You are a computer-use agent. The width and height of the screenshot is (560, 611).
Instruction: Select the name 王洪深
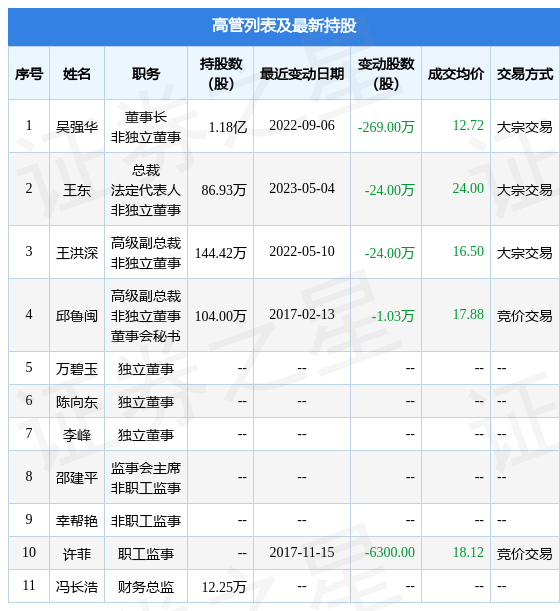click(x=77, y=253)
